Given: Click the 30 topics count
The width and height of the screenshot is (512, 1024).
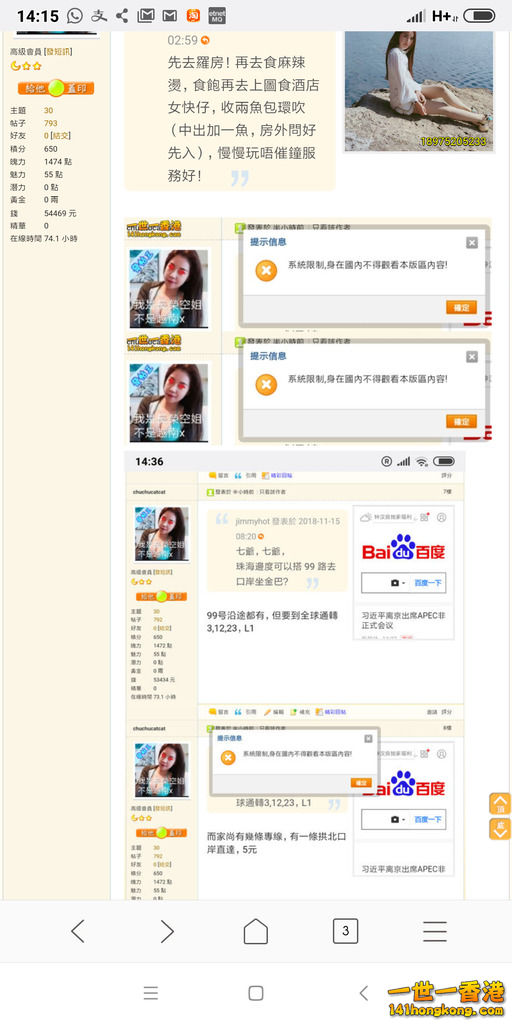Looking at the screenshot, I should click(48, 110).
